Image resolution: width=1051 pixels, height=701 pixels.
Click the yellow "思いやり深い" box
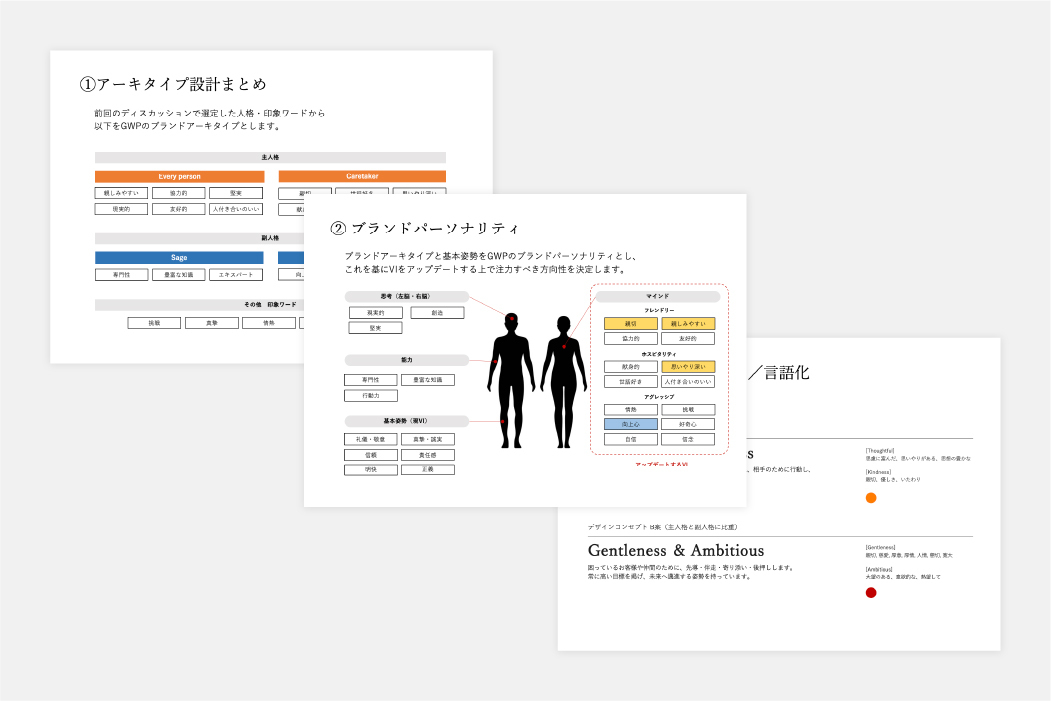688,367
